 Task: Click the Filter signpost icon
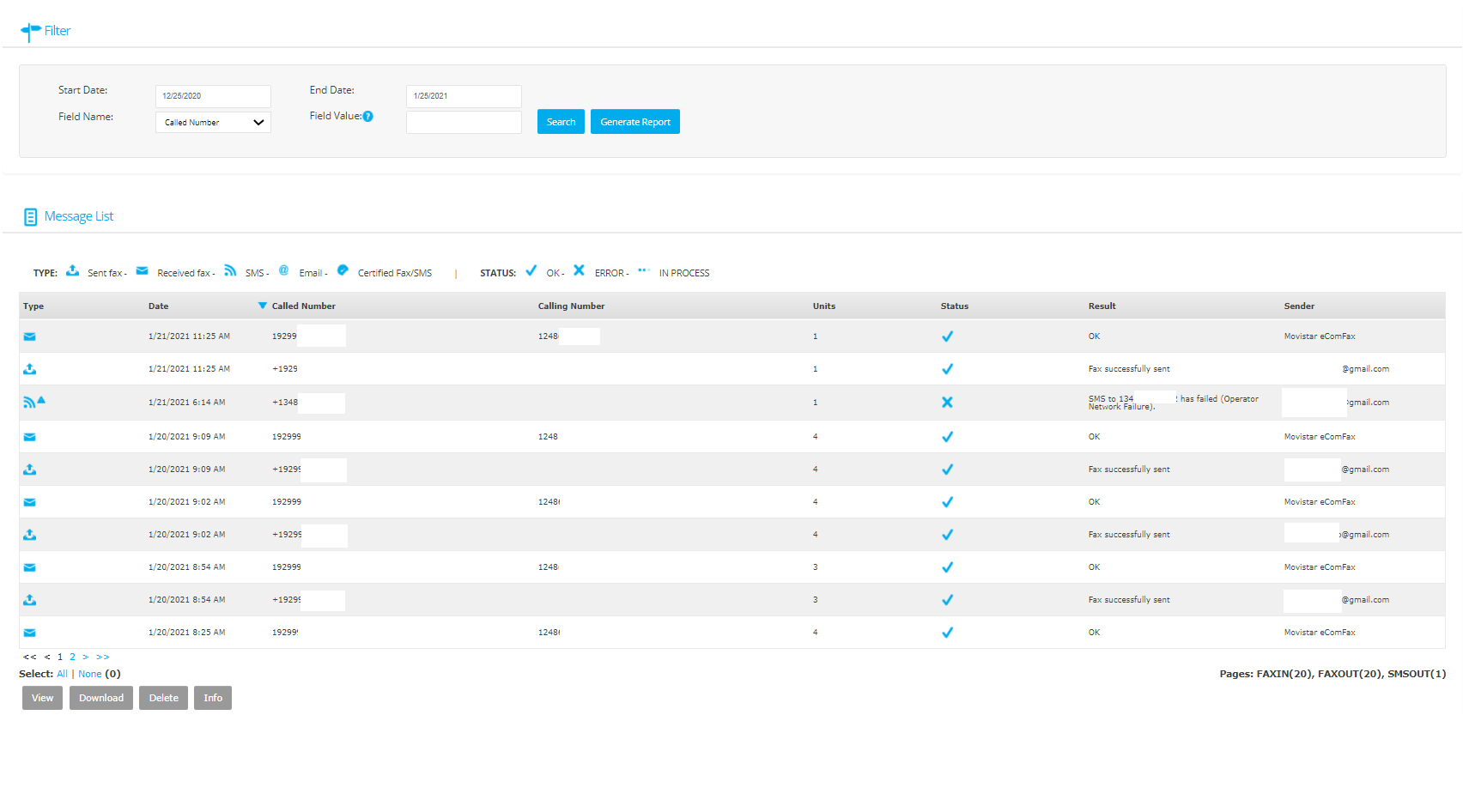[30, 32]
